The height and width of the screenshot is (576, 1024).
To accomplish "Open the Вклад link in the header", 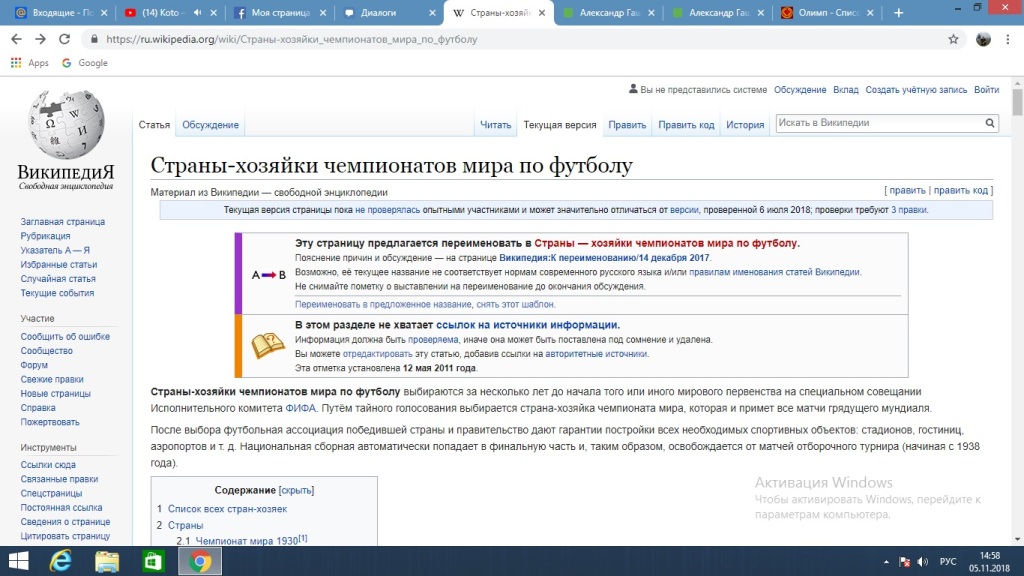I will click(845, 90).
